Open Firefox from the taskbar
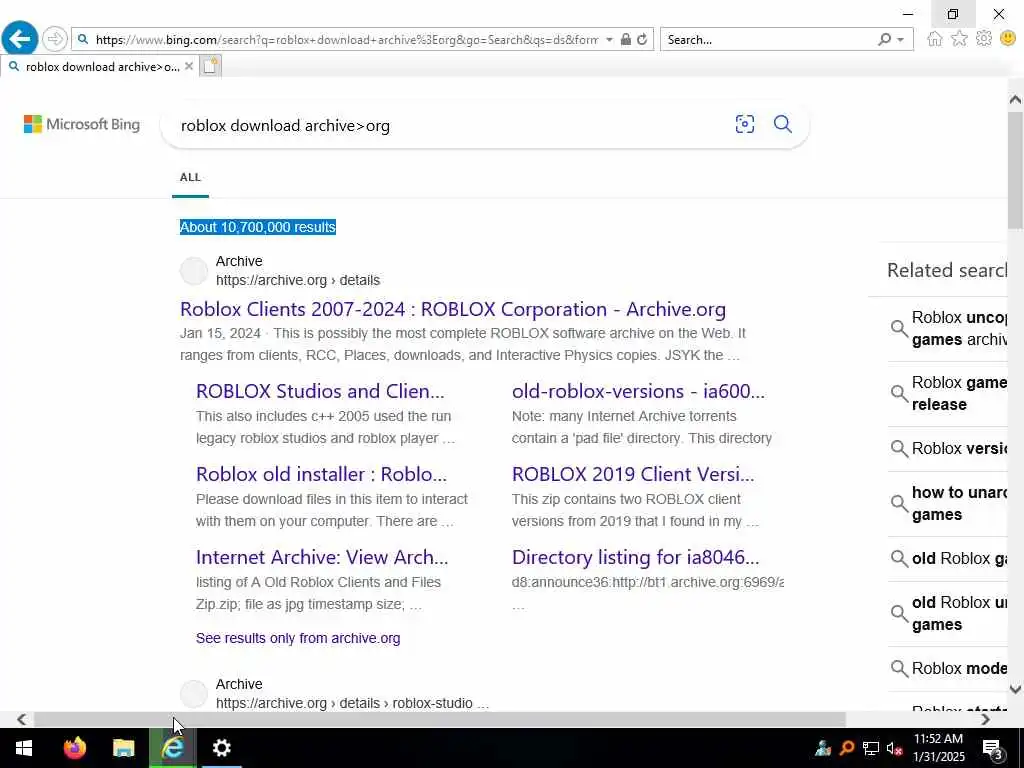1024x768 pixels. (x=74, y=748)
